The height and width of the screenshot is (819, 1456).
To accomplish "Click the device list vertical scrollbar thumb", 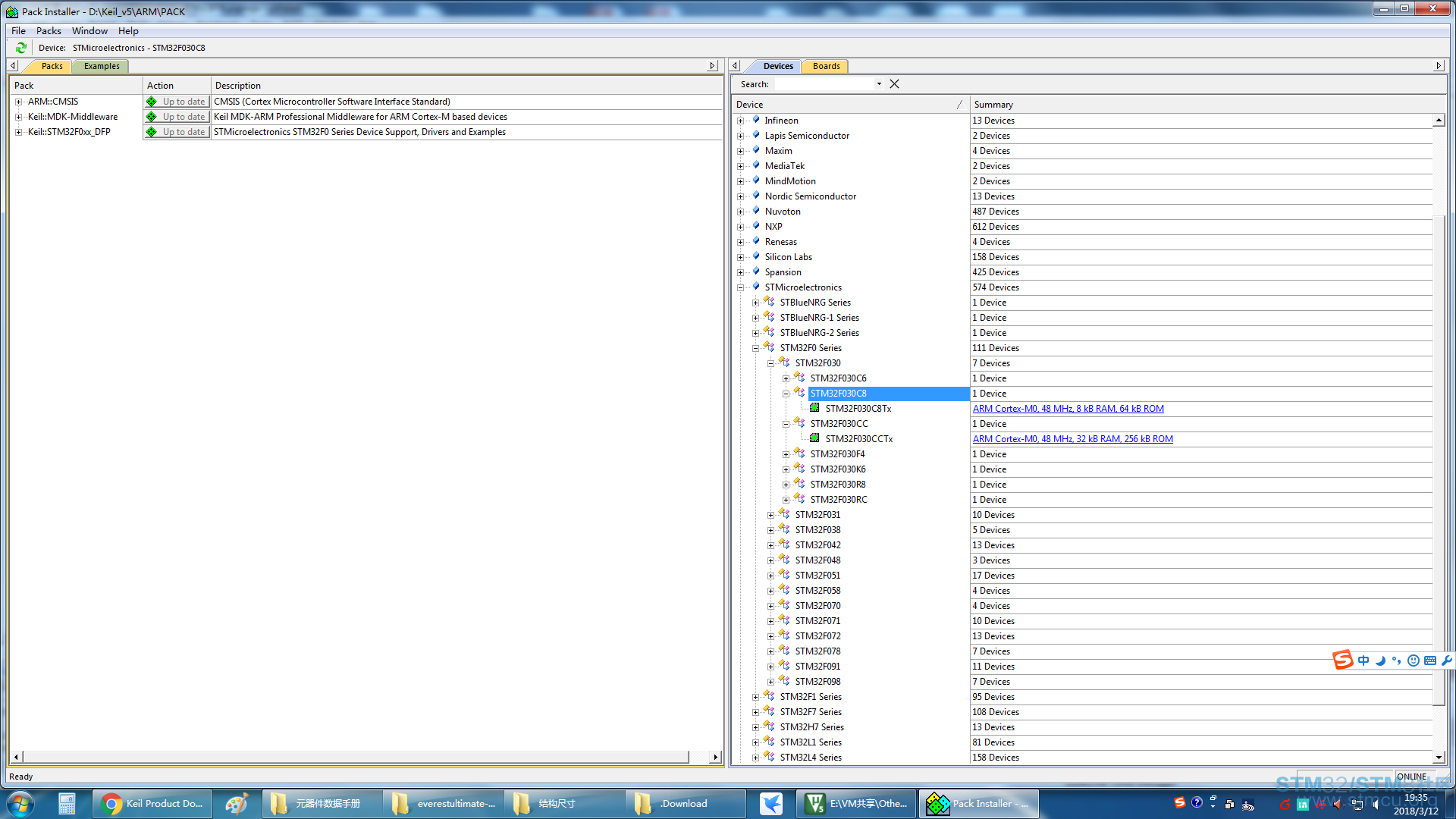I will [x=1439, y=461].
